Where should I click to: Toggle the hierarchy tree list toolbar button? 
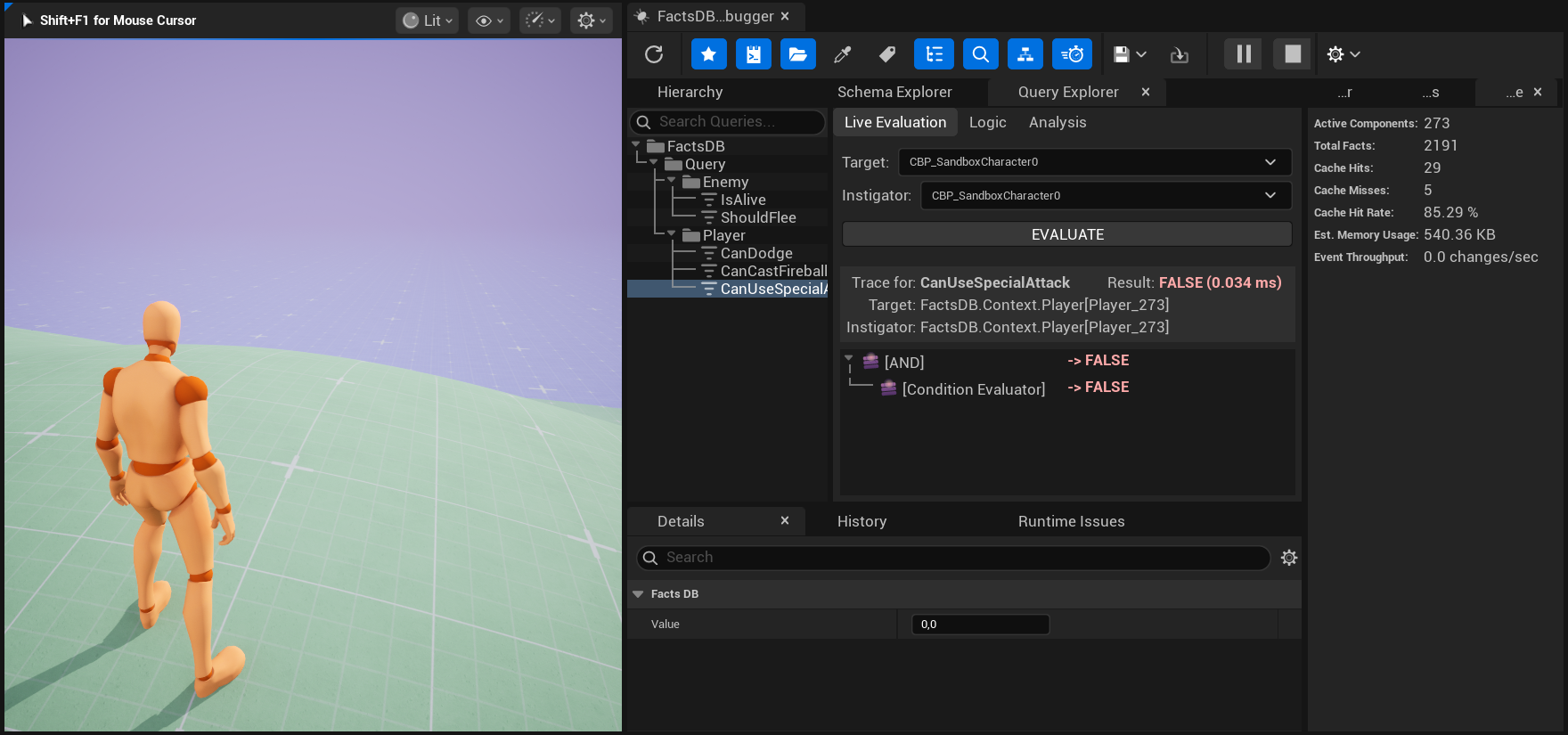[x=934, y=54]
